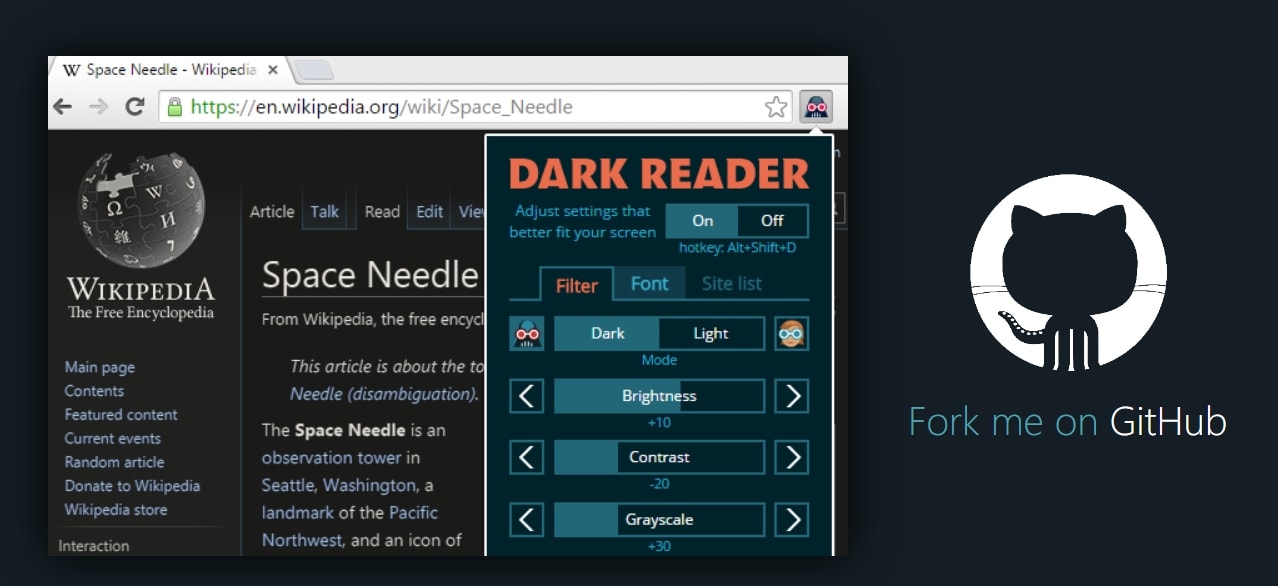
Task: Click the browser reload icon
Action: click(x=135, y=107)
